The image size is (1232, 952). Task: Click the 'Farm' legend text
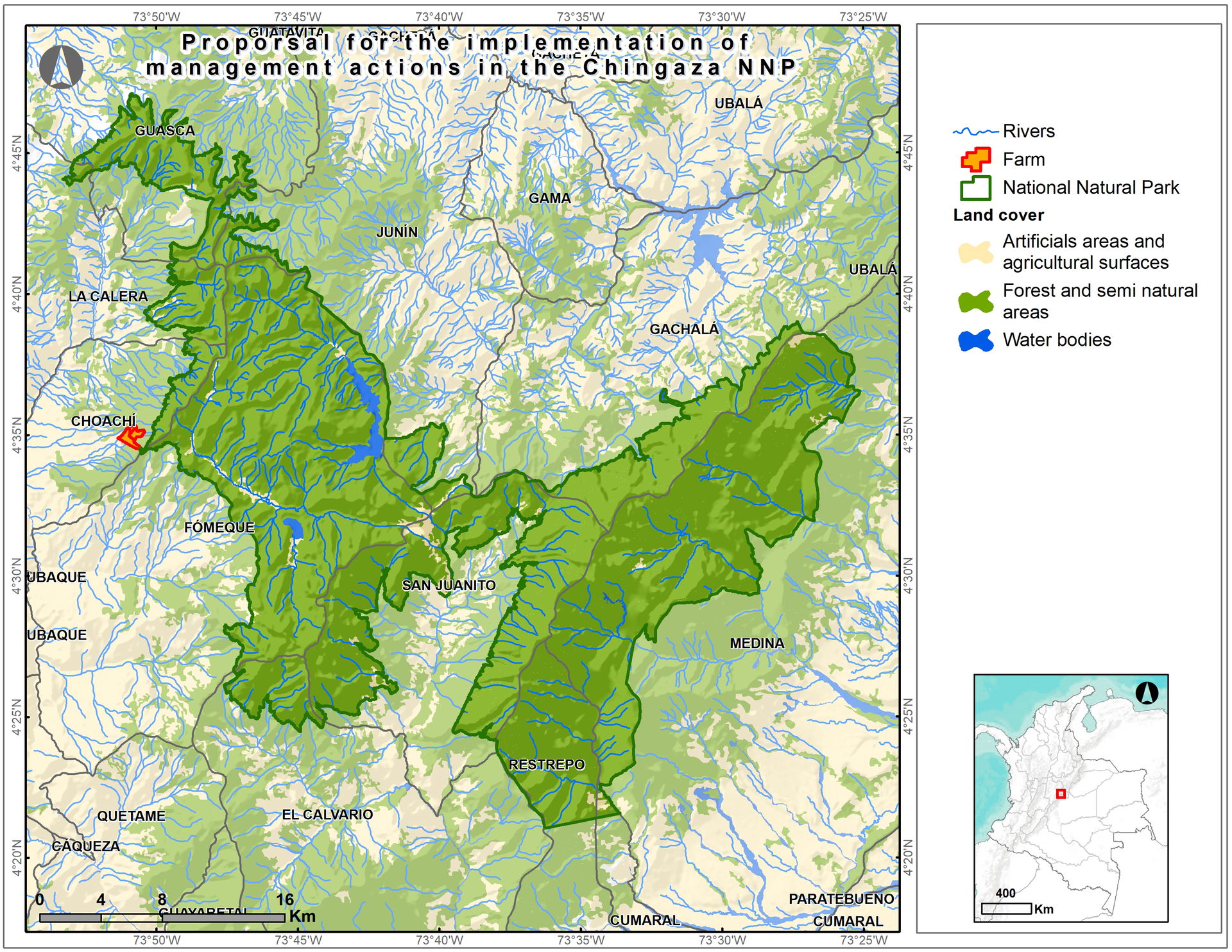coord(1024,160)
